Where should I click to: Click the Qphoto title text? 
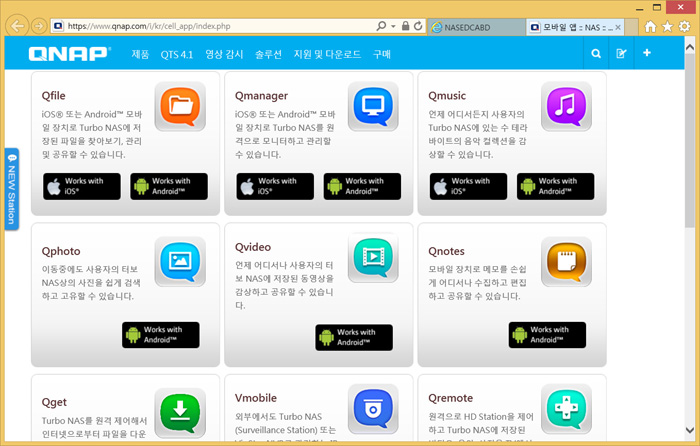[x=61, y=251]
